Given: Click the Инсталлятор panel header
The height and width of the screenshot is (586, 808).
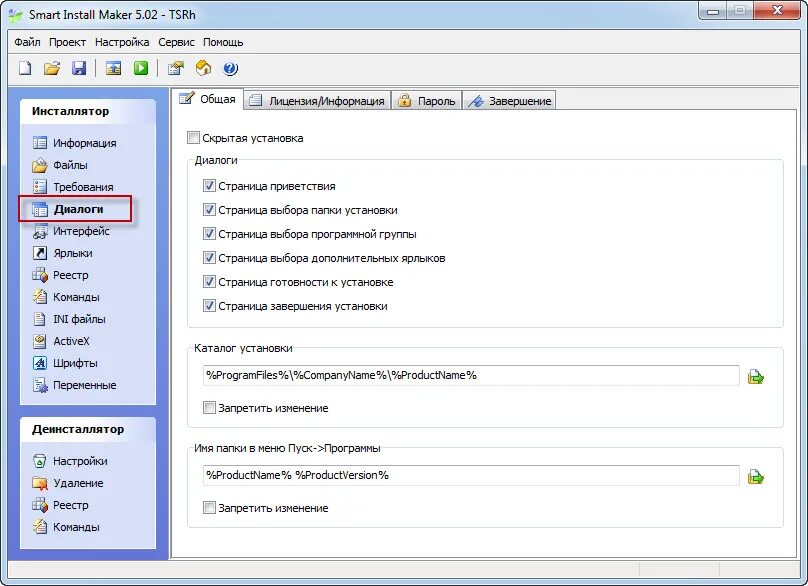Looking at the screenshot, I should 88,111.
